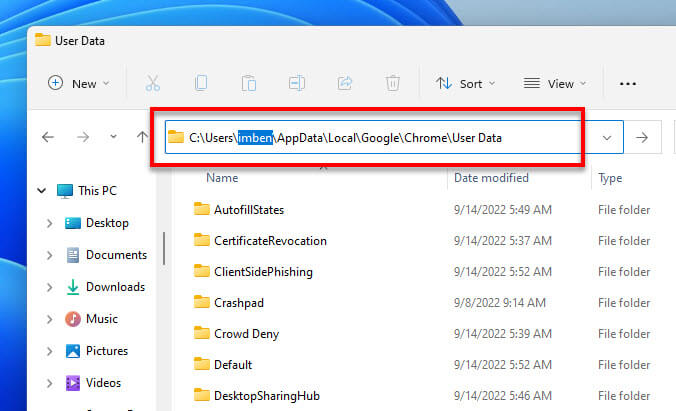Click the Crashpad date 9/8/2022 9:14 AM
Image resolution: width=676 pixels, height=411 pixels.
[x=500, y=303]
